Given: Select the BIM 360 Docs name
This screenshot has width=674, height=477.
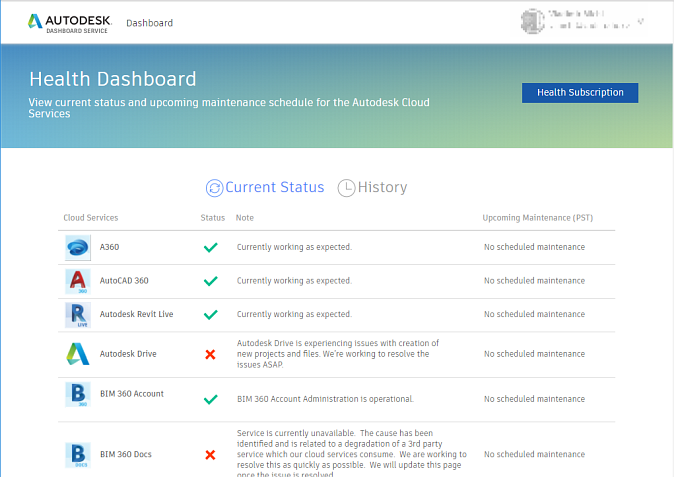Looking at the screenshot, I should [x=126, y=454].
